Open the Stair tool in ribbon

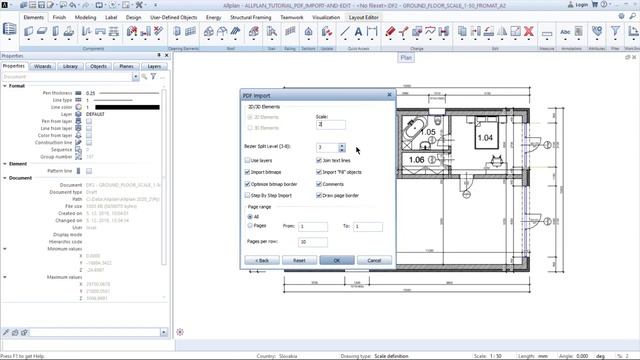click(x=272, y=31)
